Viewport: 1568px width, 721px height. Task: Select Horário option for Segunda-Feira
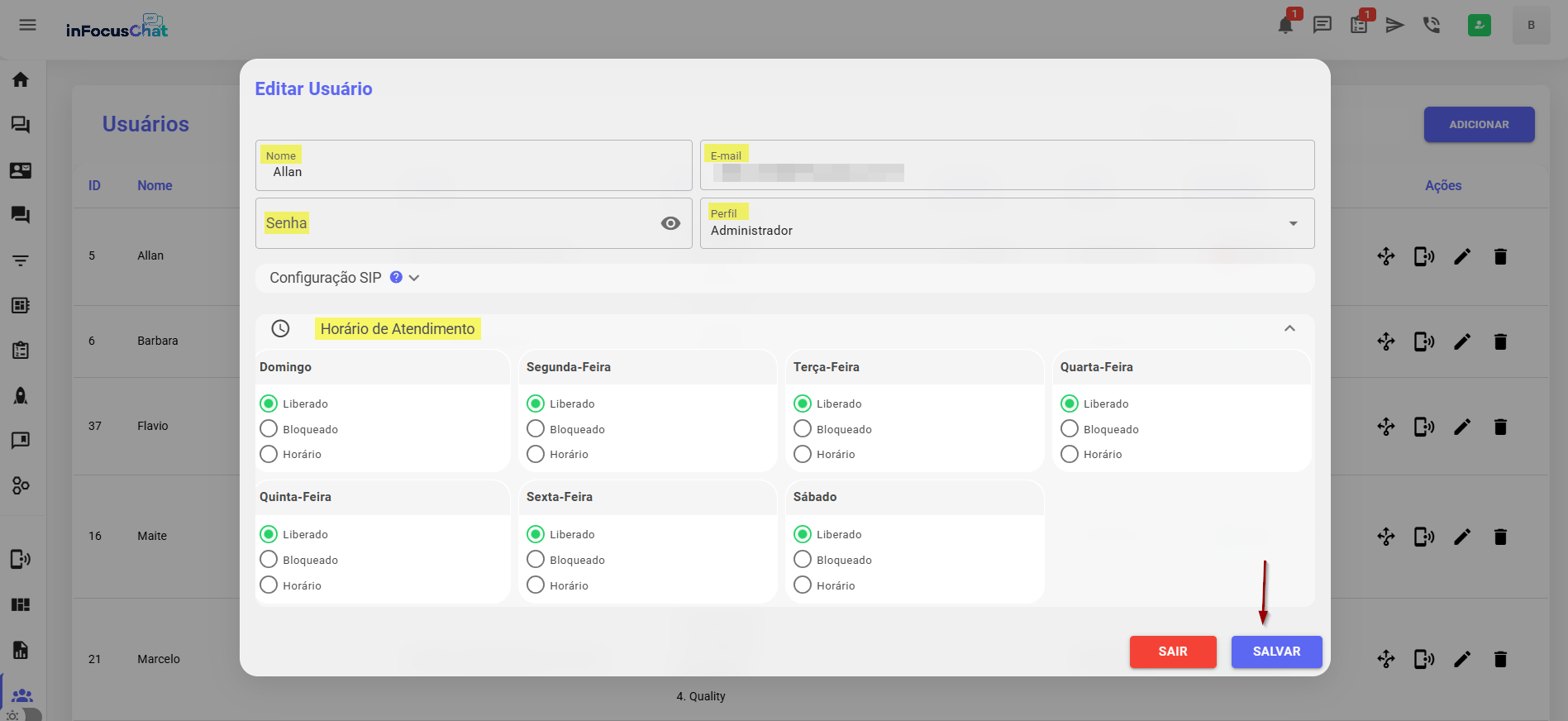pos(536,454)
